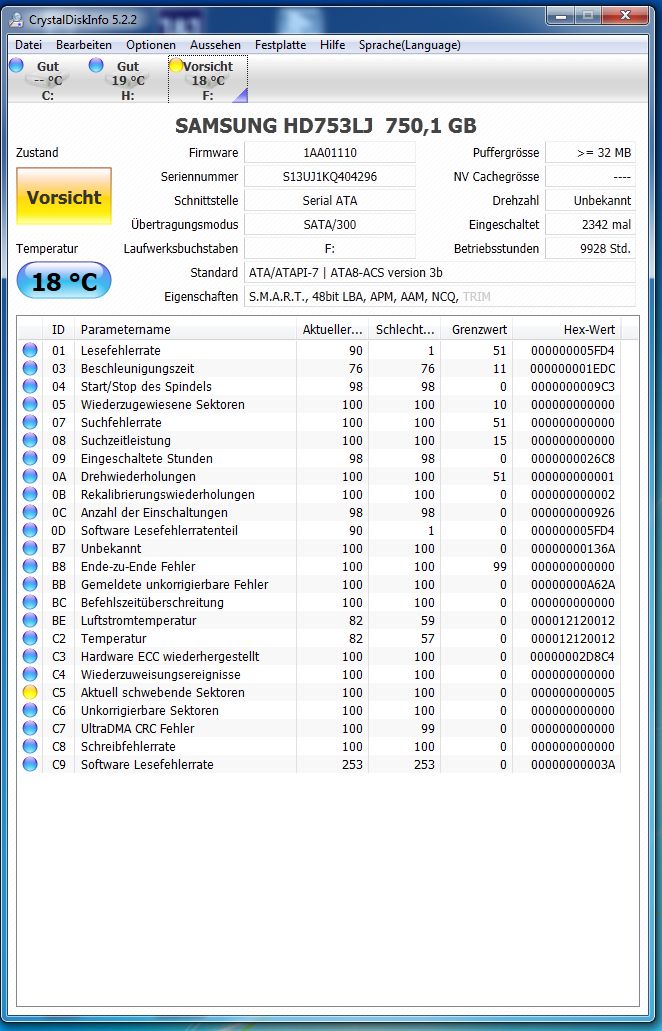Click the Parametername column header

point(185,329)
